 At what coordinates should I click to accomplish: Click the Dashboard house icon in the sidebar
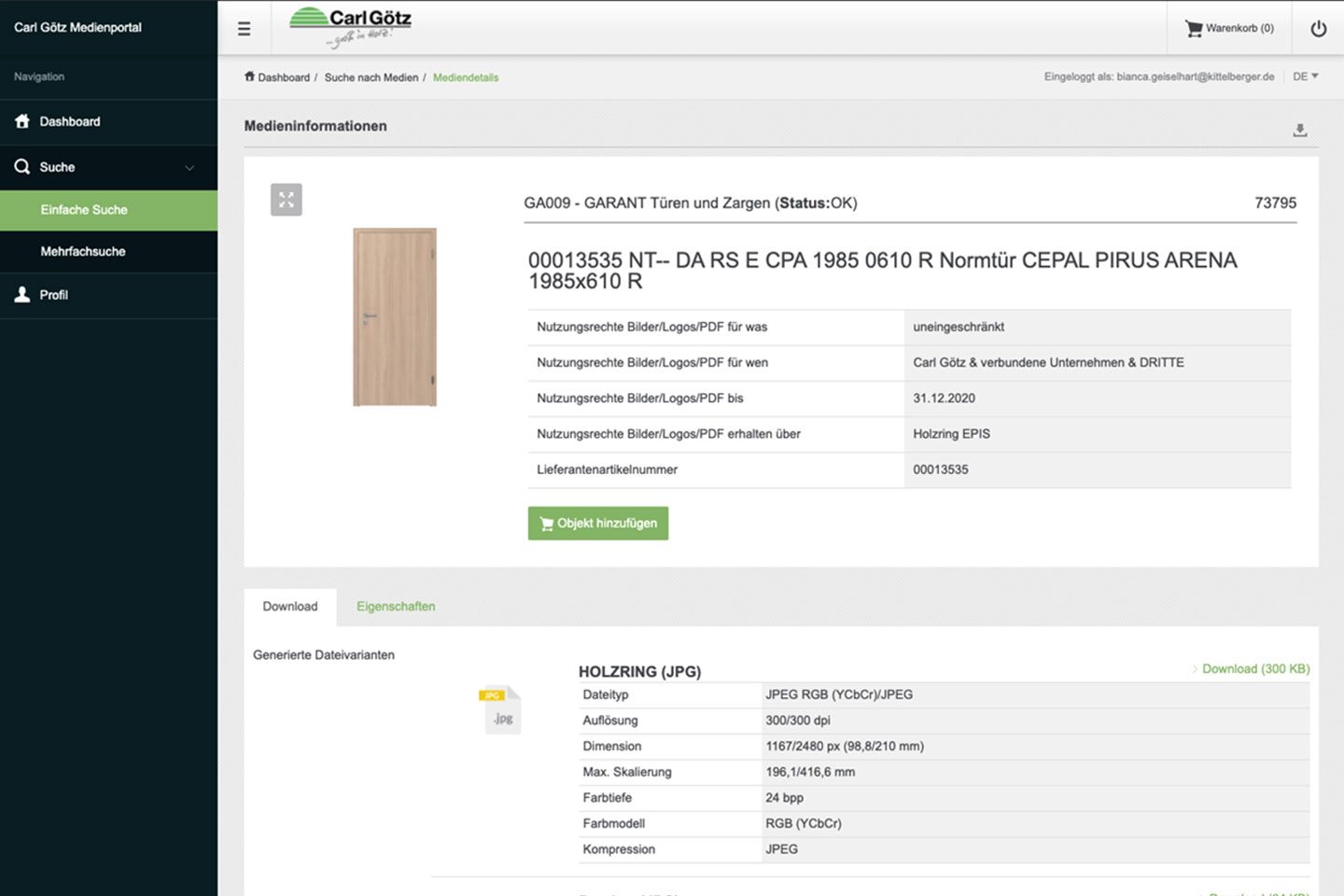click(x=22, y=121)
